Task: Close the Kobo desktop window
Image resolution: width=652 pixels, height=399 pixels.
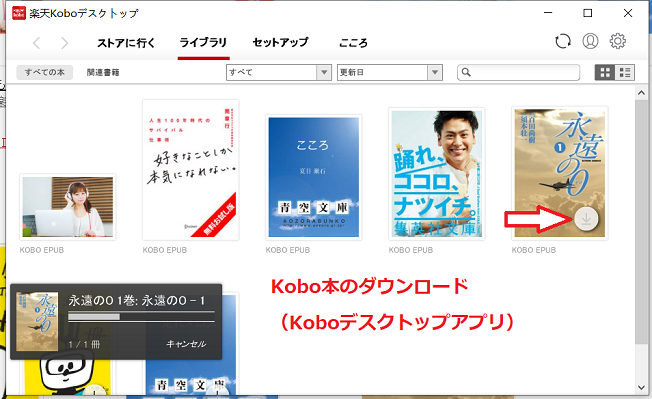Action: tap(628, 13)
